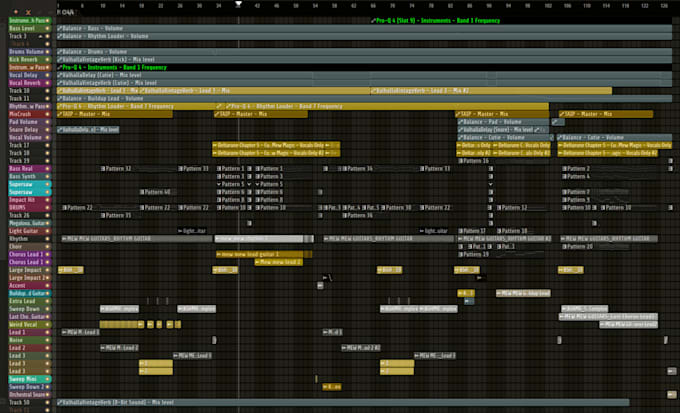
Task: Click bar 18 on the timeline ruler
Action: coord(141,6)
